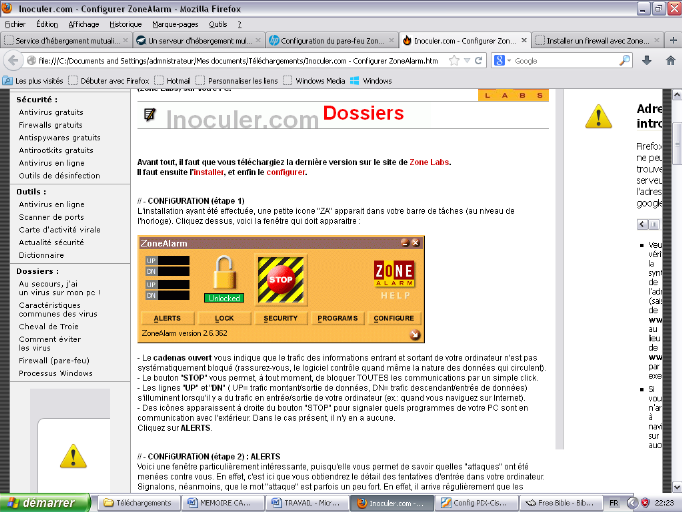Open 'Antirootkits gratuits' sidebar link
This screenshot has width=682, height=512.
pos(56,150)
